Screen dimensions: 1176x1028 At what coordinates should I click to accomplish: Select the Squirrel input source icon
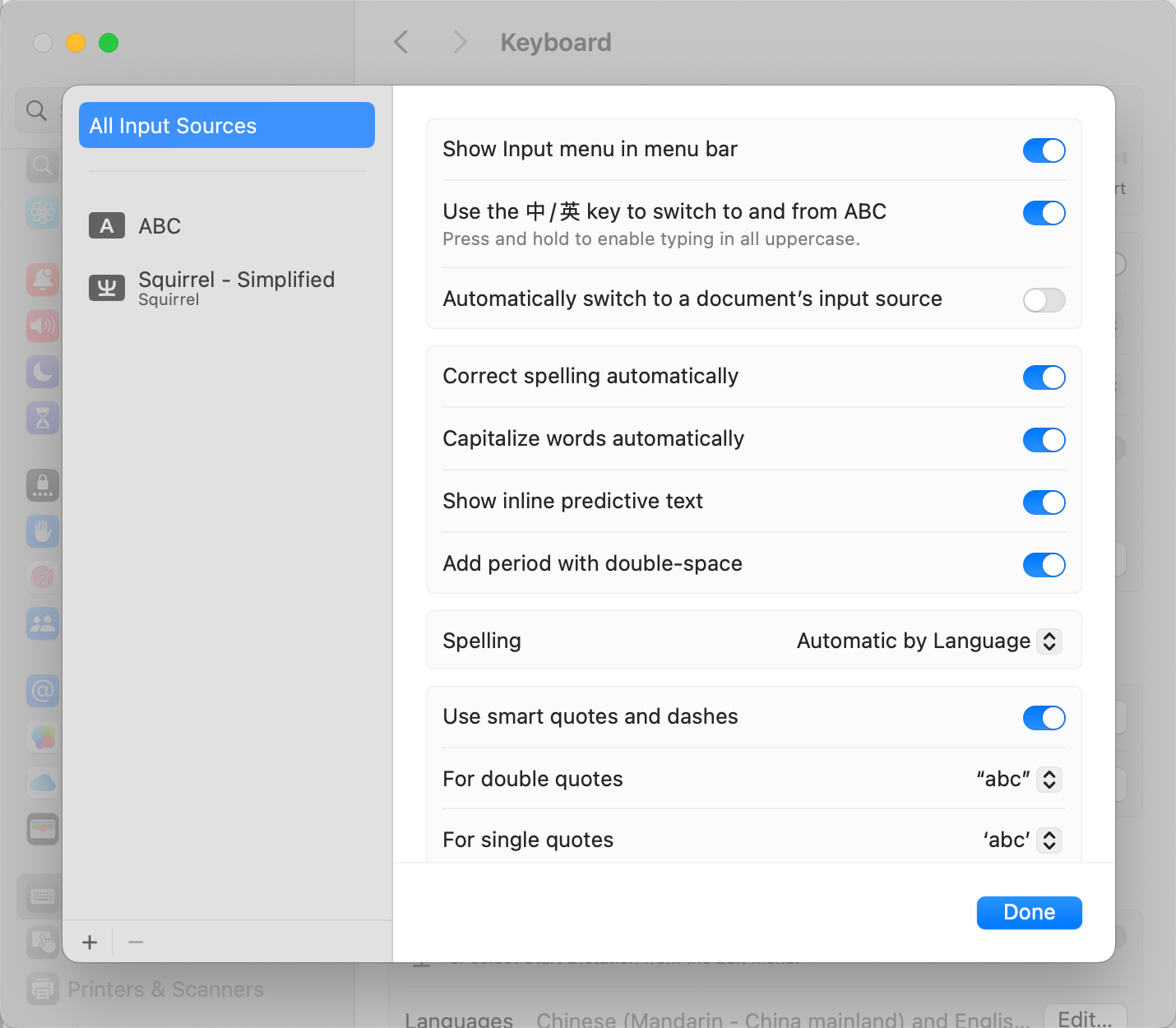[107, 288]
